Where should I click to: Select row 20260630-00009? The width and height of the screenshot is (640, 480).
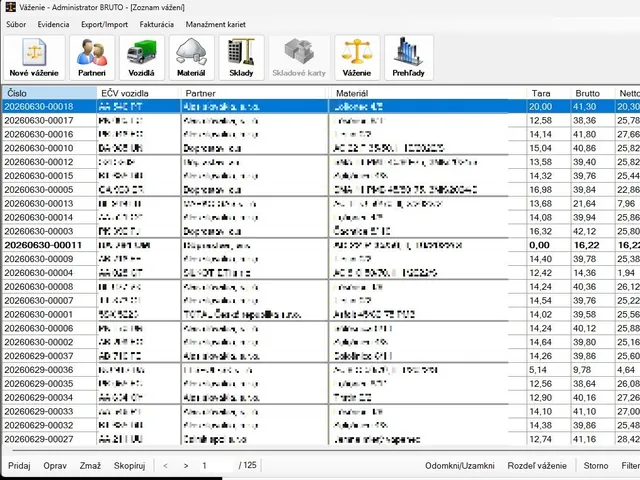[321, 259]
